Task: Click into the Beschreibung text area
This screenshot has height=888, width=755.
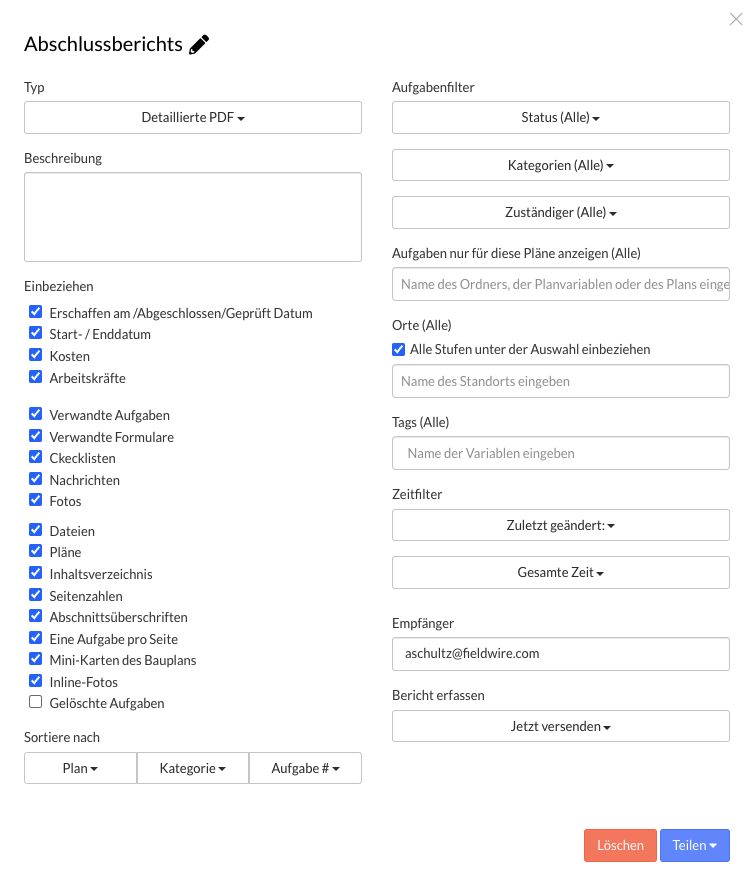Action: pos(193,217)
